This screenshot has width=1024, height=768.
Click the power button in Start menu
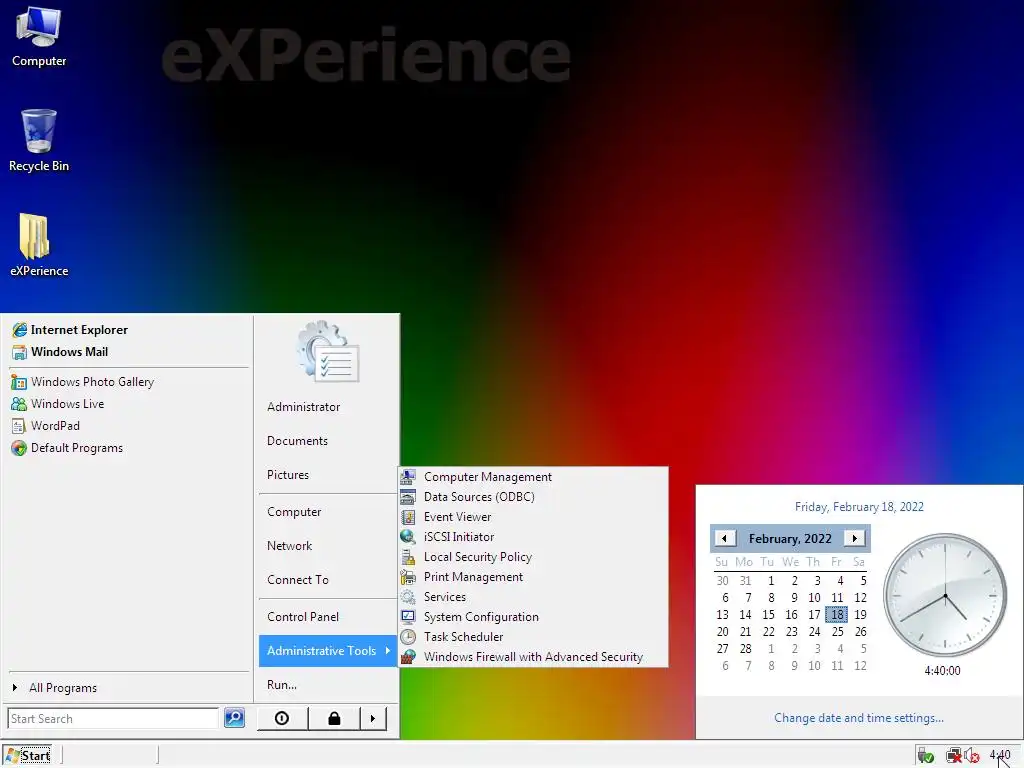pos(282,718)
